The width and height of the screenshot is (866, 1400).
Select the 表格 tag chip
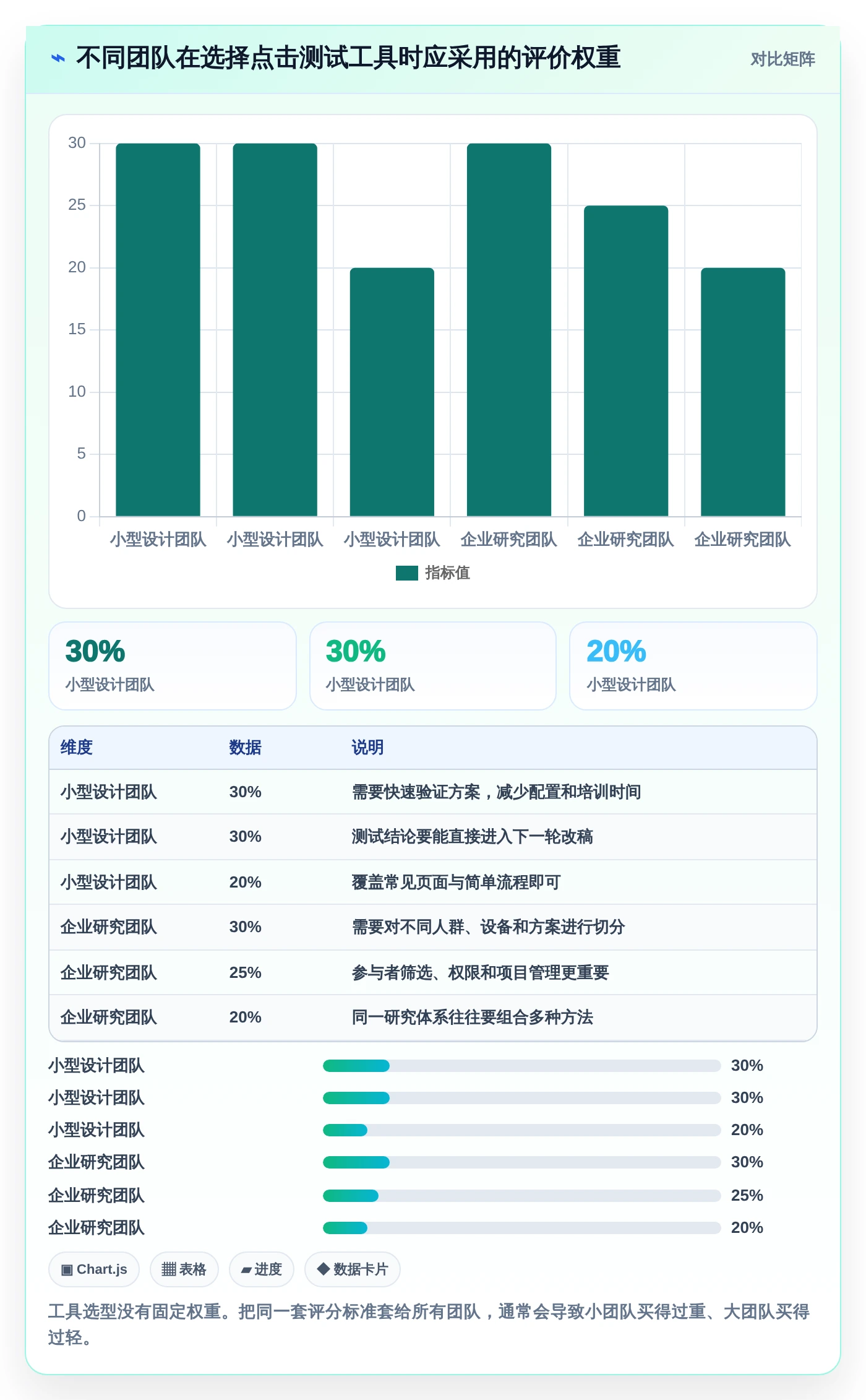[x=184, y=1269]
